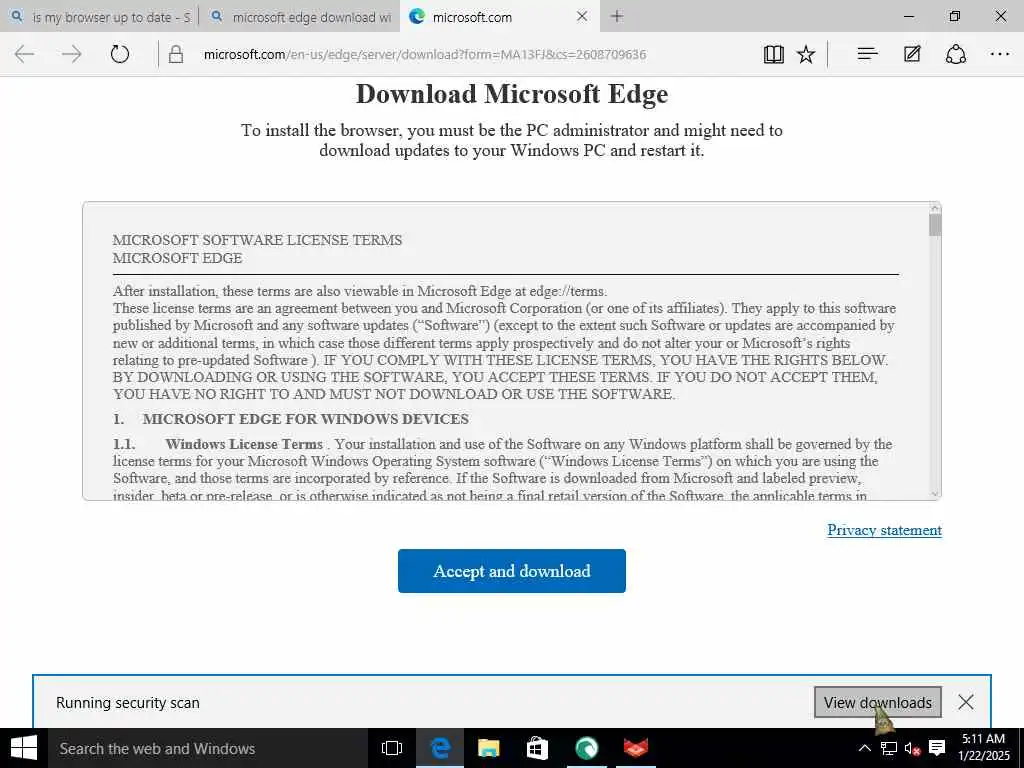The height and width of the screenshot is (768, 1024).
Task: Go back to the previous page
Action: (24, 54)
